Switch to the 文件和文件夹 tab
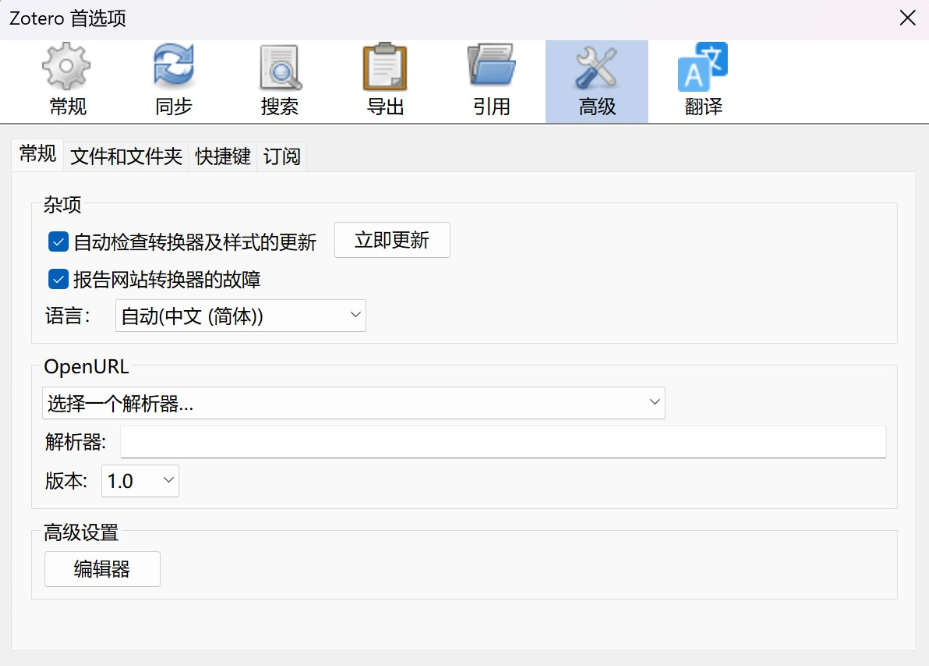Viewport: 929px width, 666px height. tap(126, 156)
